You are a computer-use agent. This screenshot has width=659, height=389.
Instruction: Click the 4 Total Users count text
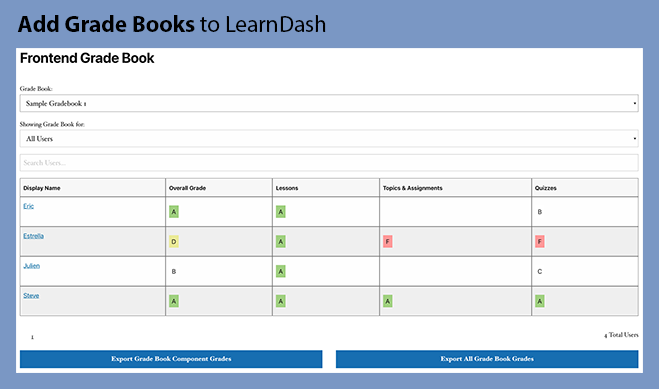[x=621, y=335]
